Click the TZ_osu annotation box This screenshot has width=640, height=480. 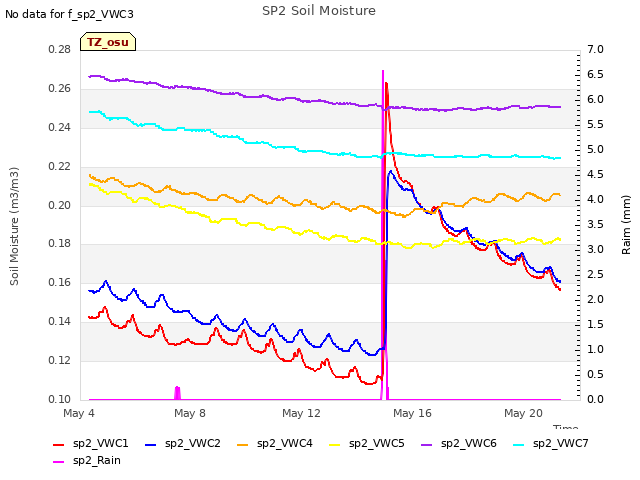click(x=108, y=42)
